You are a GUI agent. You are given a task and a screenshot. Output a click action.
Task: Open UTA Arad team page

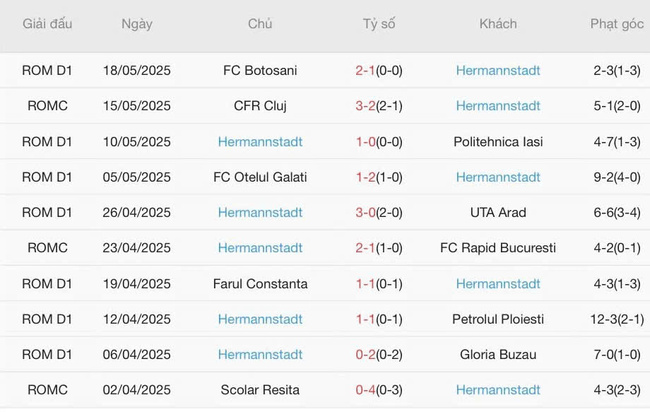point(498,212)
